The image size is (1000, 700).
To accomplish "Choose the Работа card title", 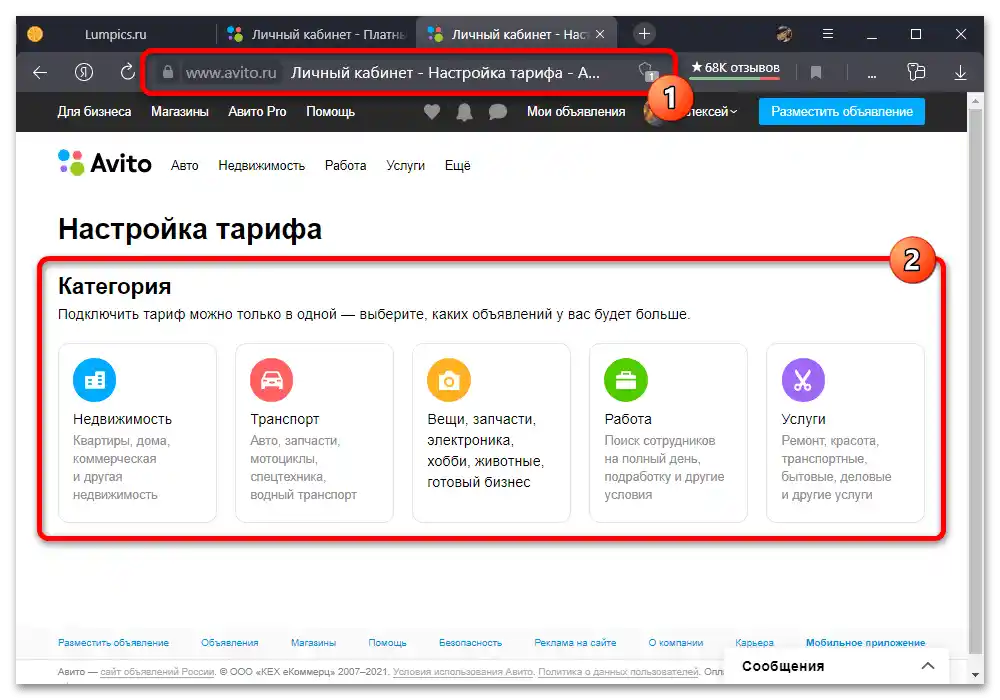I will (628, 419).
